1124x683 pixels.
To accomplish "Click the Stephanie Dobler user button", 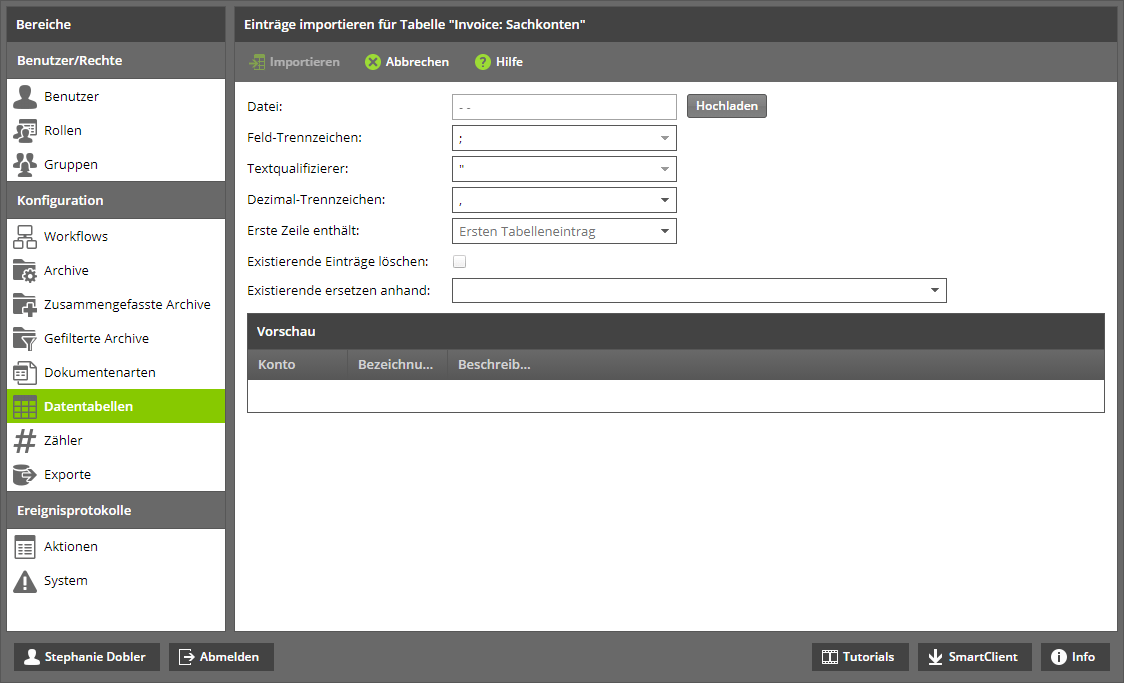I will pyautogui.click(x=87, y=657).
